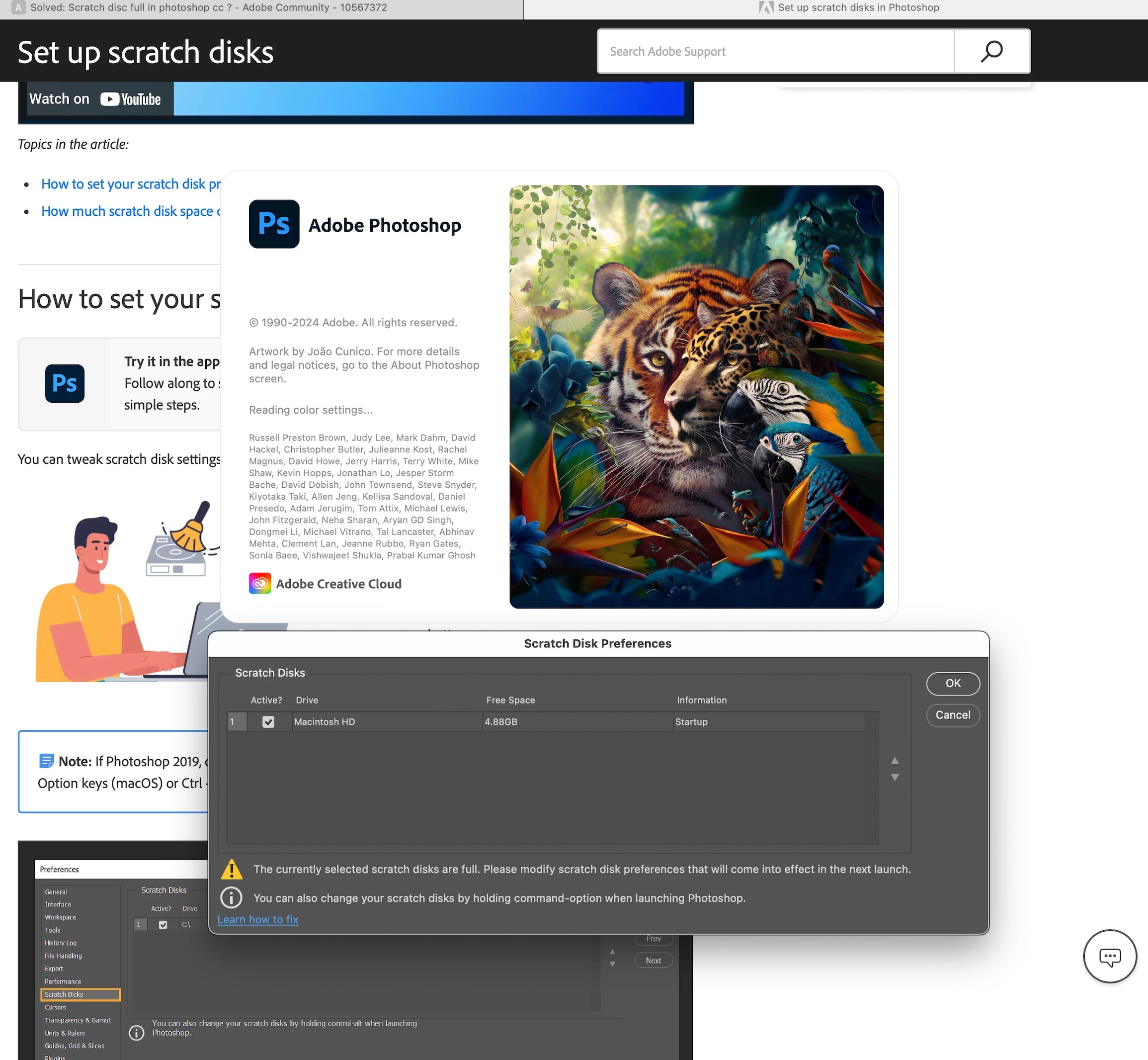Switch to Set up scratch disks tab
The height and width of the screenshot is (1060, 1148).
pos(858,7)
